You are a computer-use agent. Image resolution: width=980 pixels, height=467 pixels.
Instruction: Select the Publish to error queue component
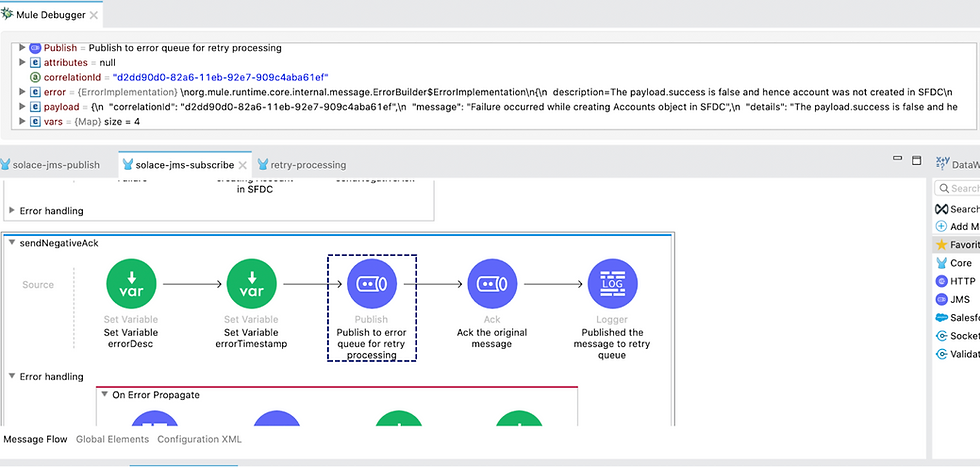pyautogui.click(x=372, y=284)
